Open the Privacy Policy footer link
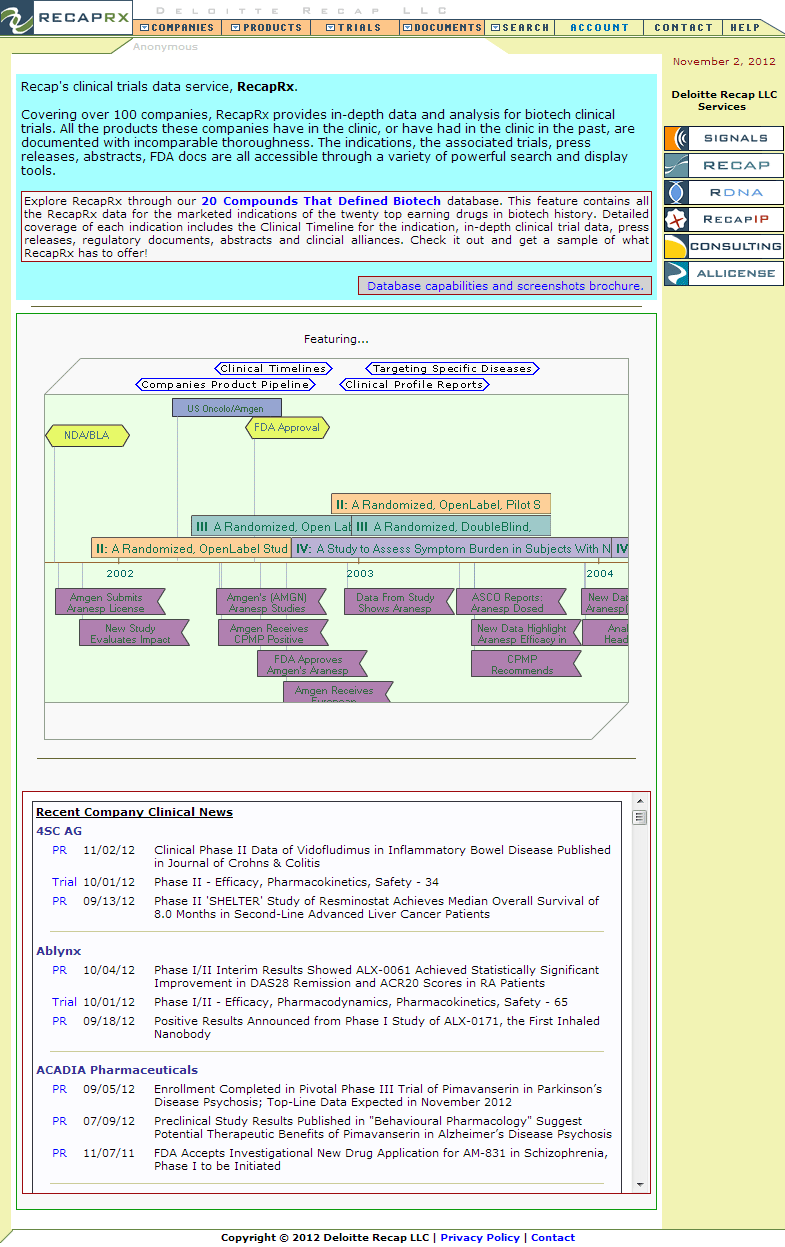Viewport: 785px width, 1247px height. 480,1238
